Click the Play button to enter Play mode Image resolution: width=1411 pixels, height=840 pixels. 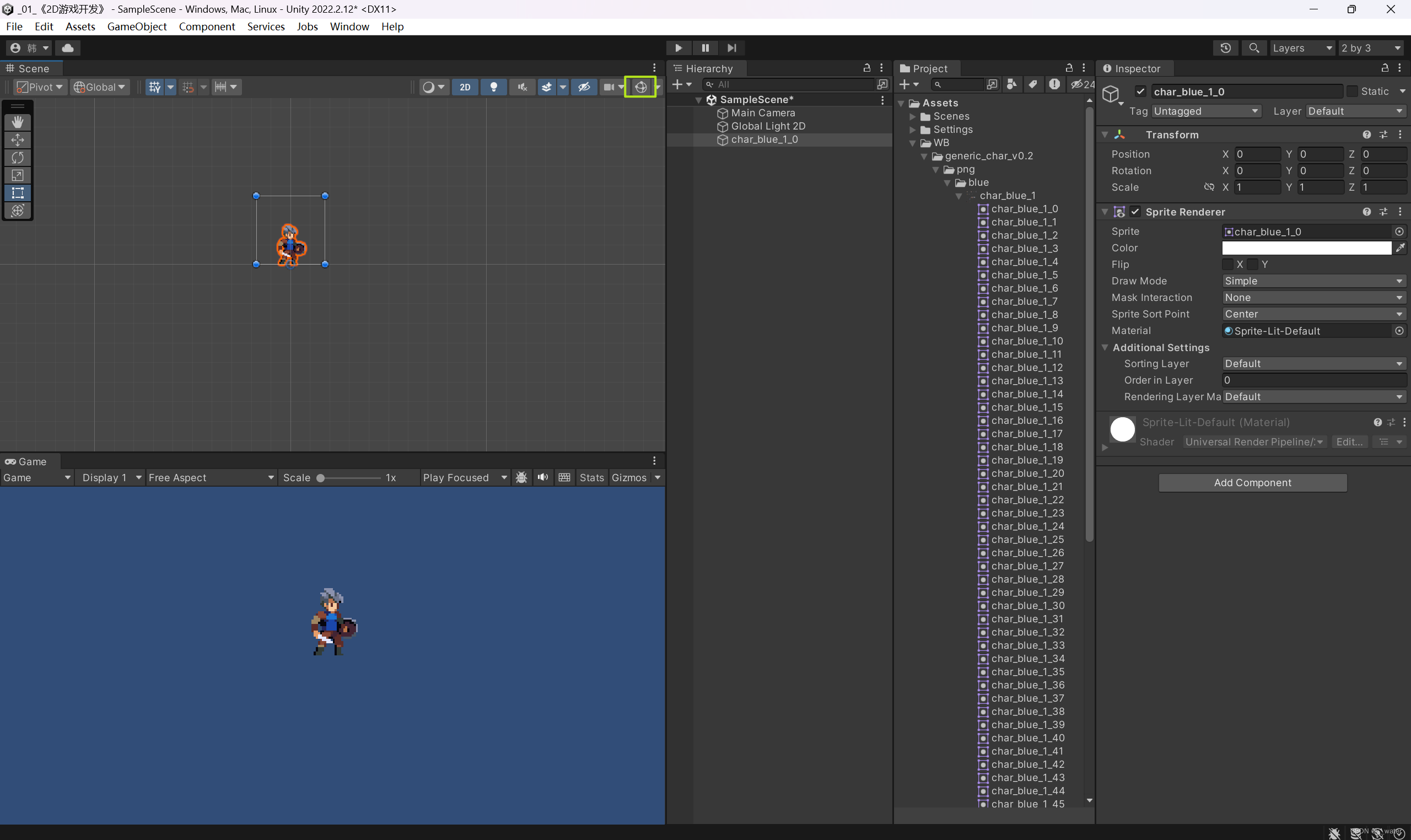point(678,47)
